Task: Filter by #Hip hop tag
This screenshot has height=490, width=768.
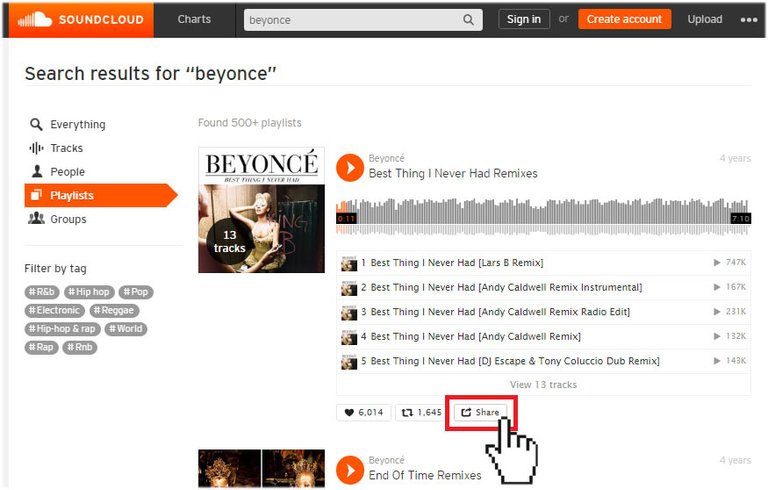Action: [x=89, y=292]
